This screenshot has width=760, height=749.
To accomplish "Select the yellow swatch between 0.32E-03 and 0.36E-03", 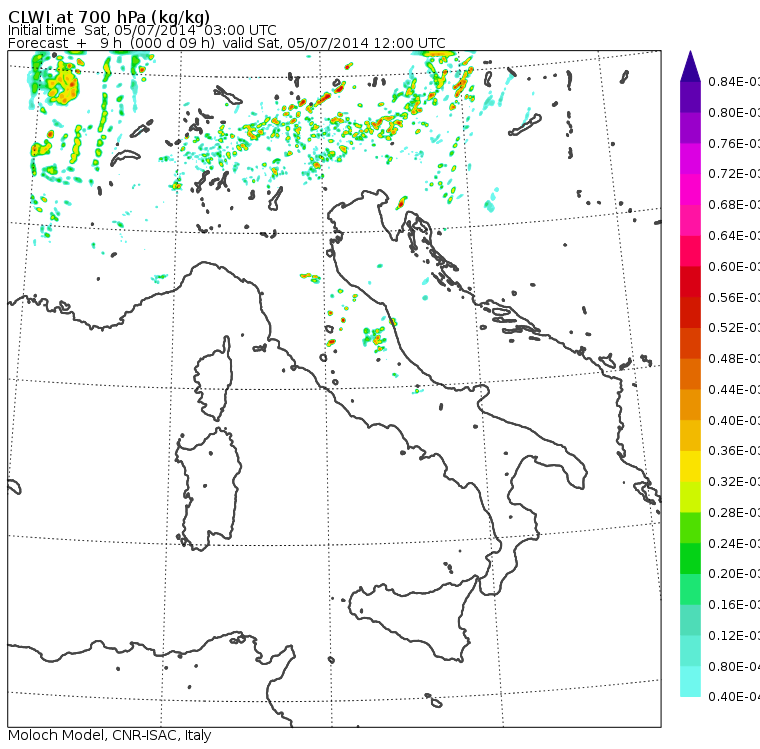I will point(690,466).
